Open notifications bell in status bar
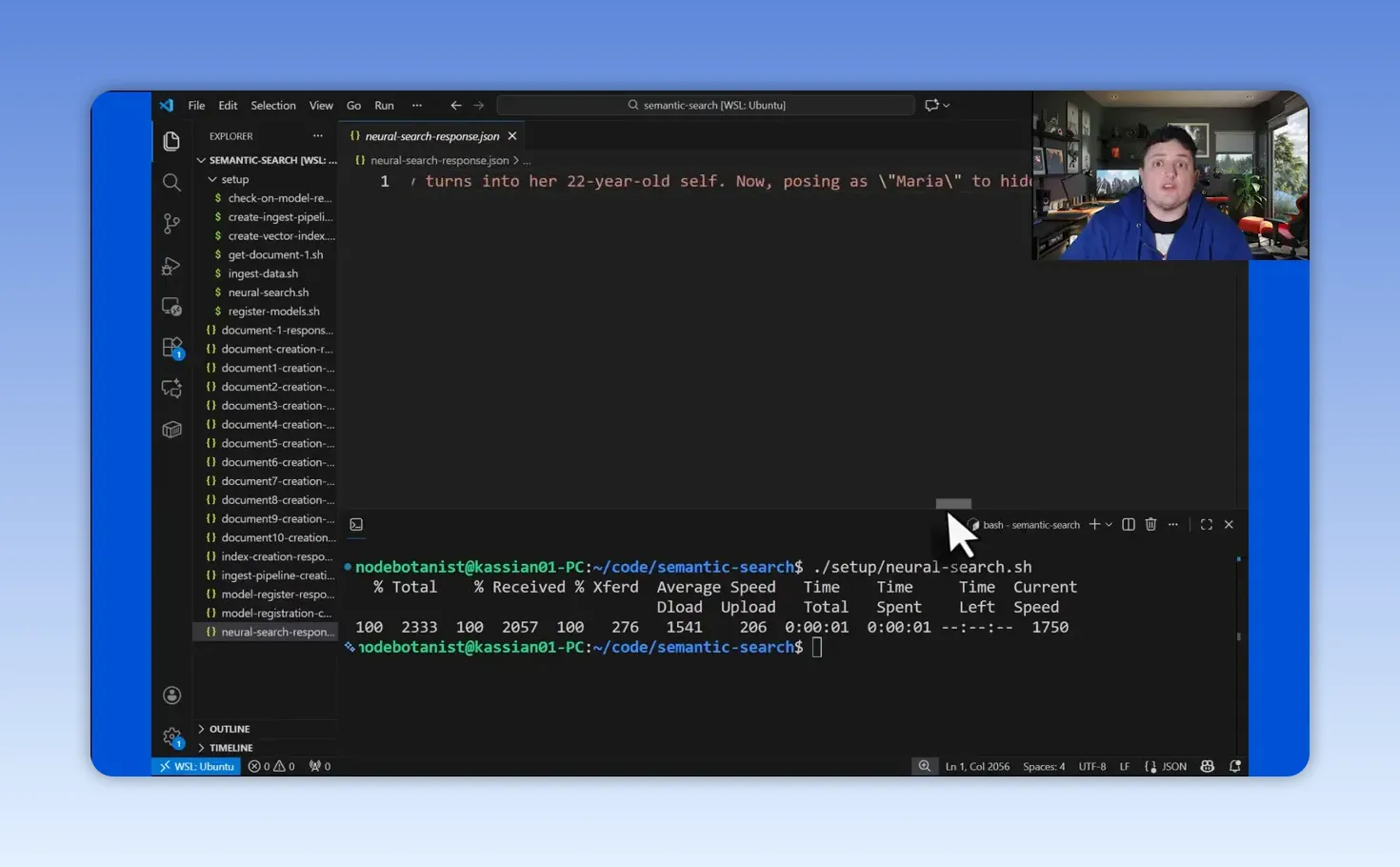1400x867 pixels. pos(1235,766)
